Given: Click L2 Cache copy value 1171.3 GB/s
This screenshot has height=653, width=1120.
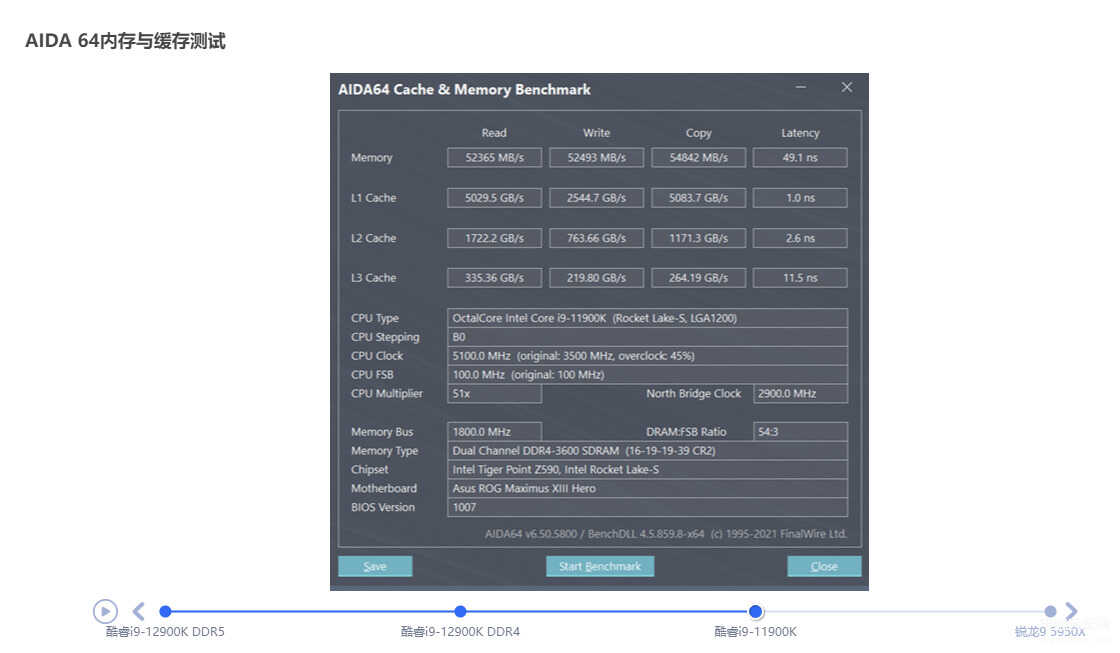Looking at the screenshot, I should tap(699, 238).
